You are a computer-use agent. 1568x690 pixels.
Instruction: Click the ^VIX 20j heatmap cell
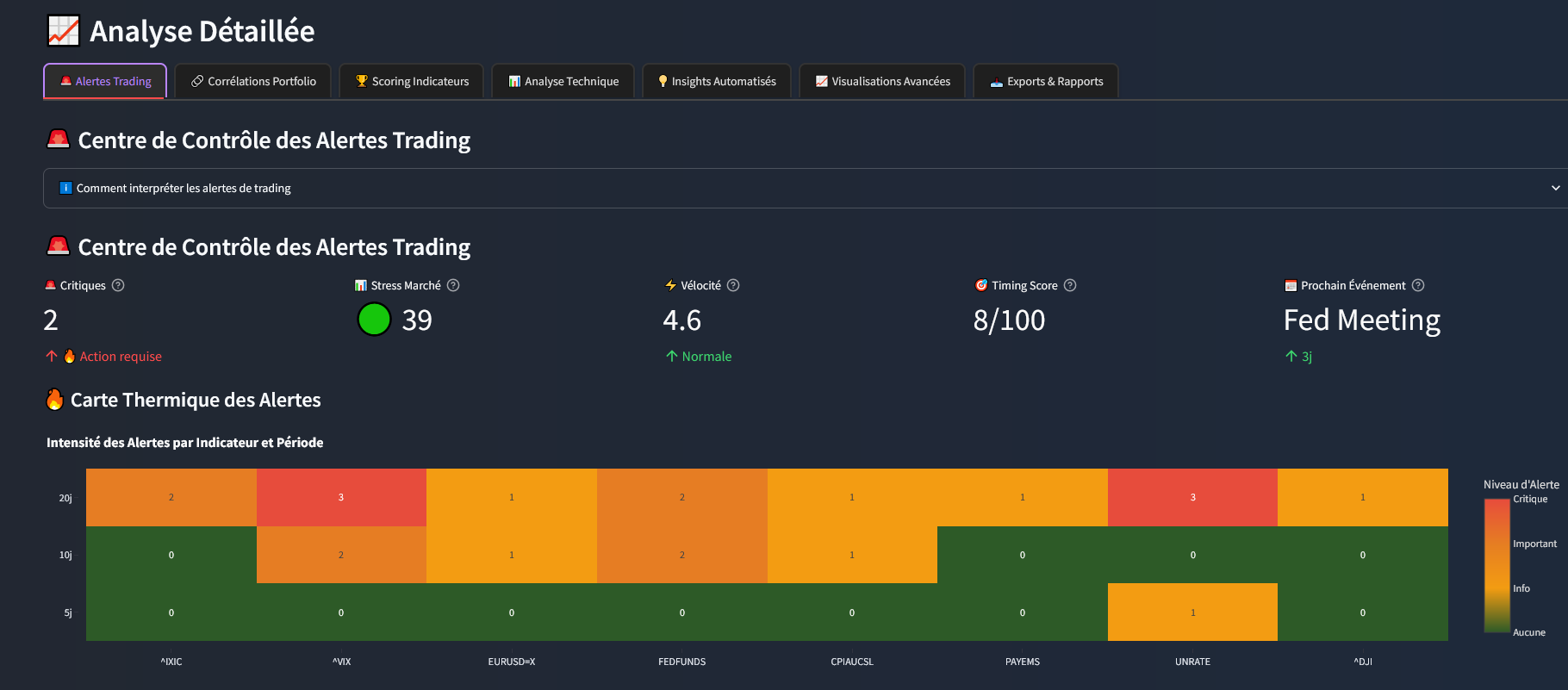(341, 497)
